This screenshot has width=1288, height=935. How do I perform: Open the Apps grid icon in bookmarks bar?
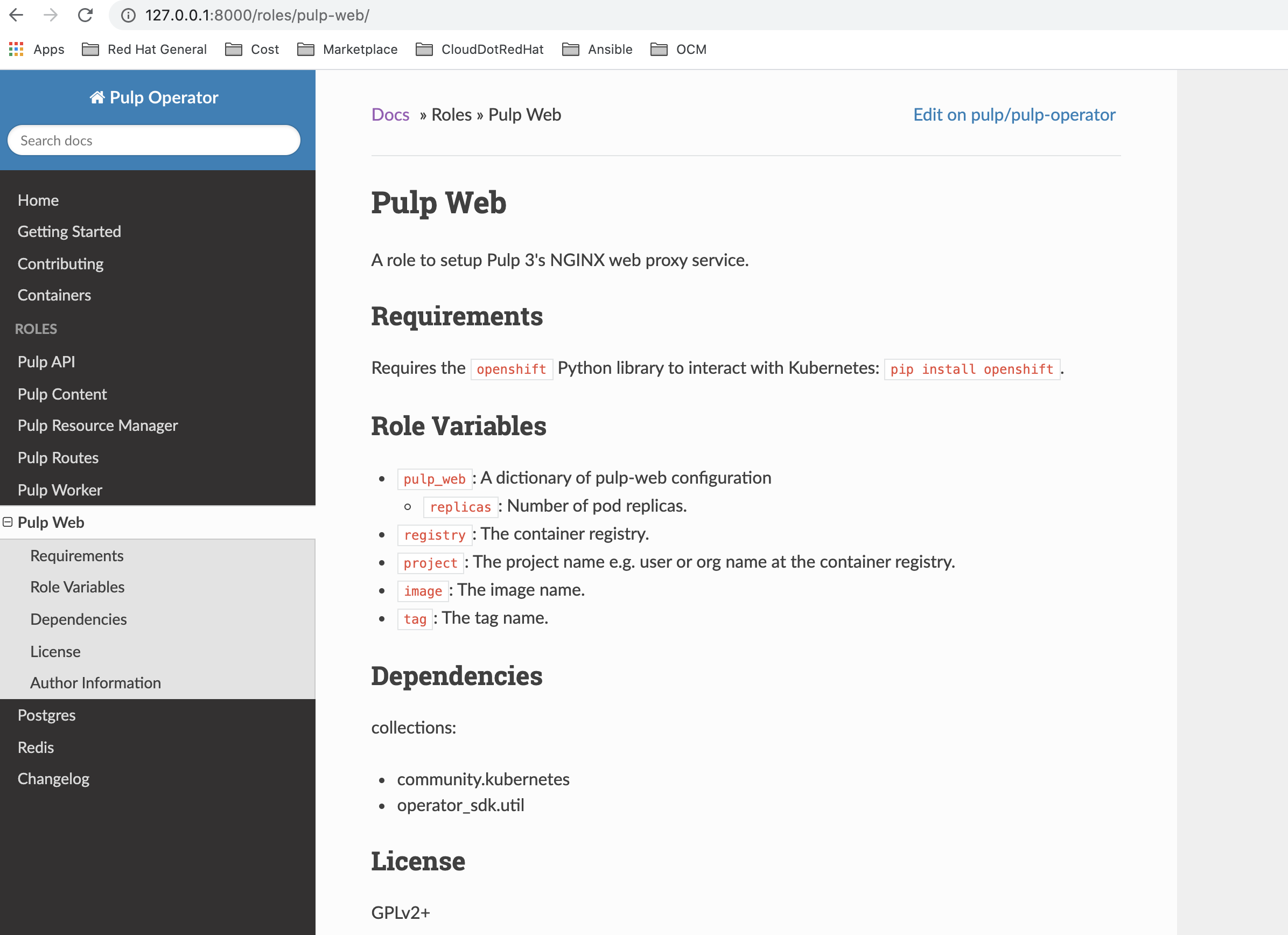(16, 50)
